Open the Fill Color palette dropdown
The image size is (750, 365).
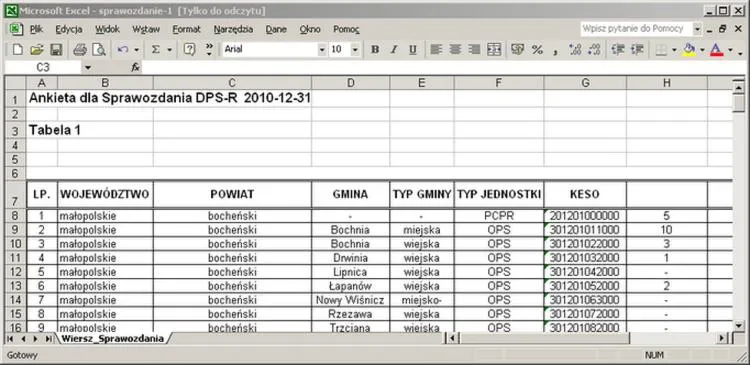(x=702, y=49)
